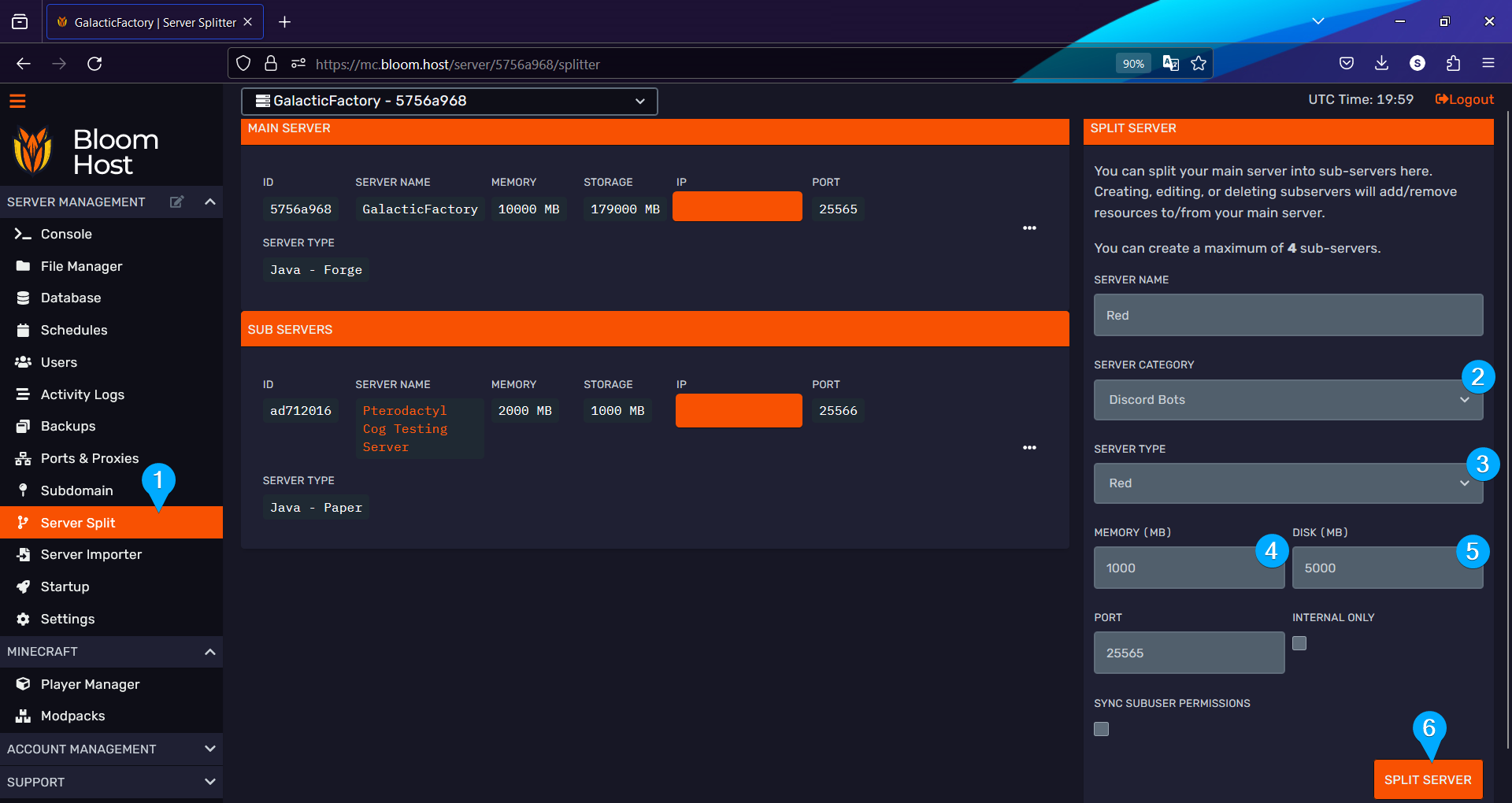This screenshot has height=803, width=1512.
Task: Click the Pocket save icon
Action: 1347,64
